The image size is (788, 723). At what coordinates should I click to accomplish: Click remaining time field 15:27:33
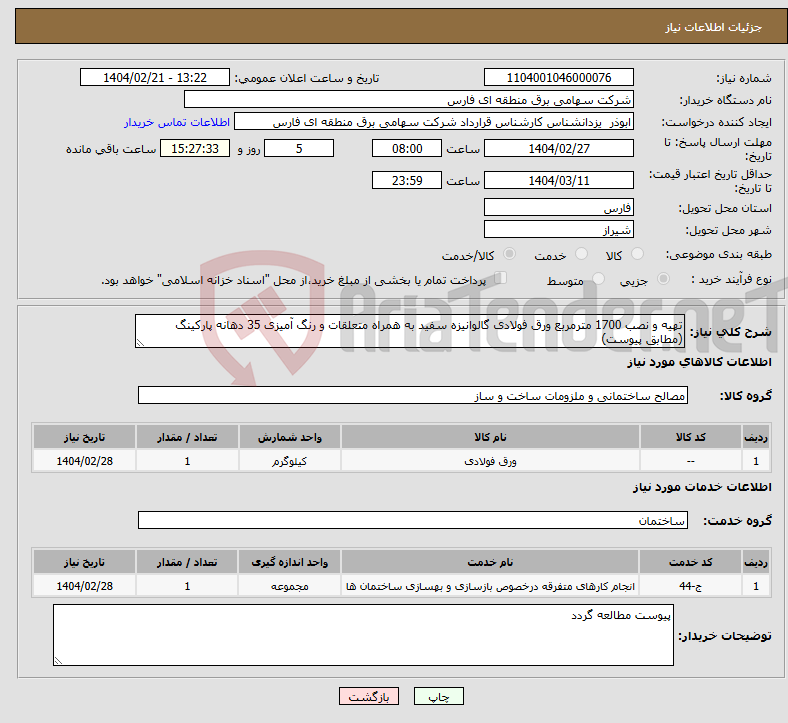click(195, 148)
